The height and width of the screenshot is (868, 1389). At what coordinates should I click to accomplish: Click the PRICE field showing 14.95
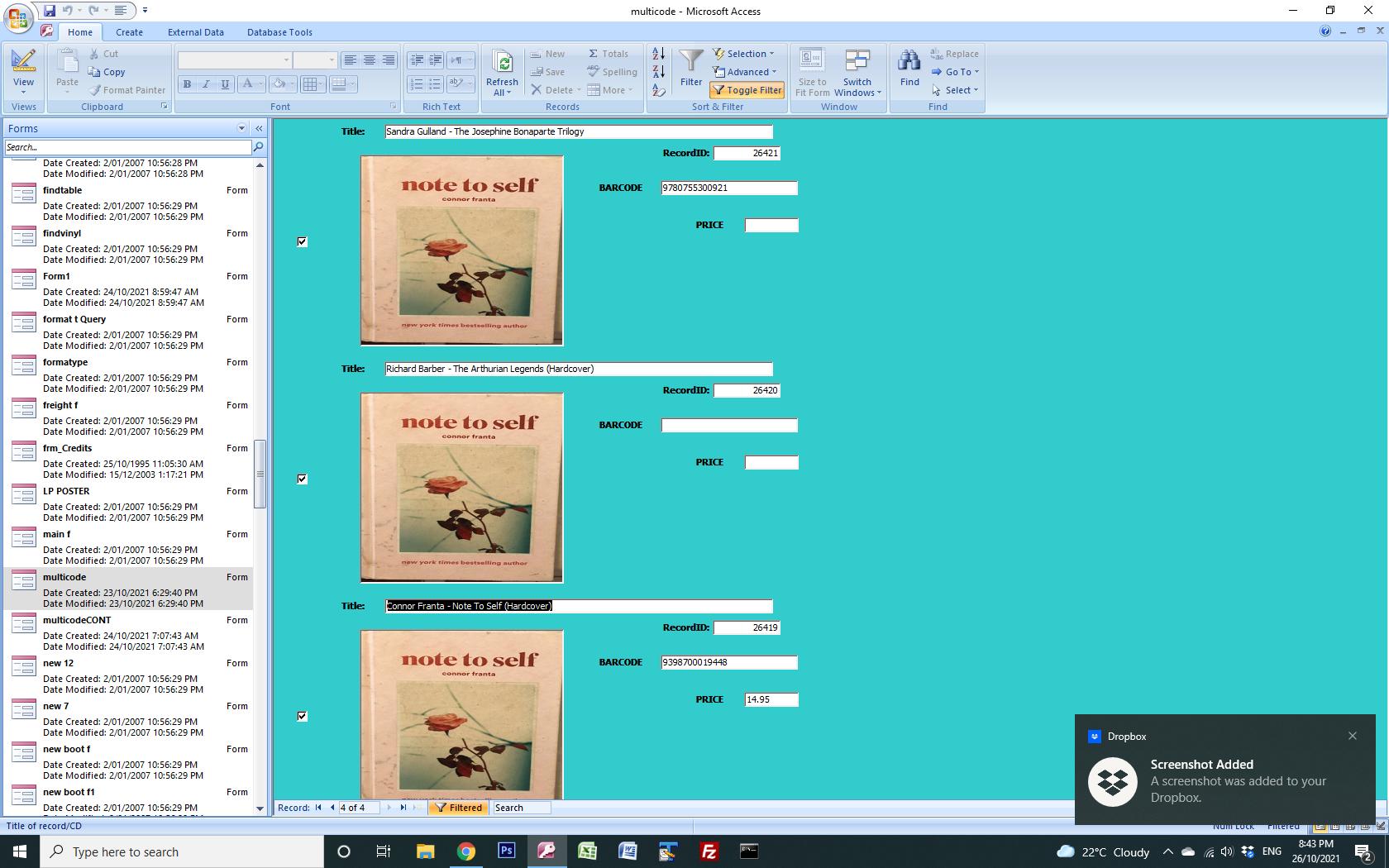[771, 699]
